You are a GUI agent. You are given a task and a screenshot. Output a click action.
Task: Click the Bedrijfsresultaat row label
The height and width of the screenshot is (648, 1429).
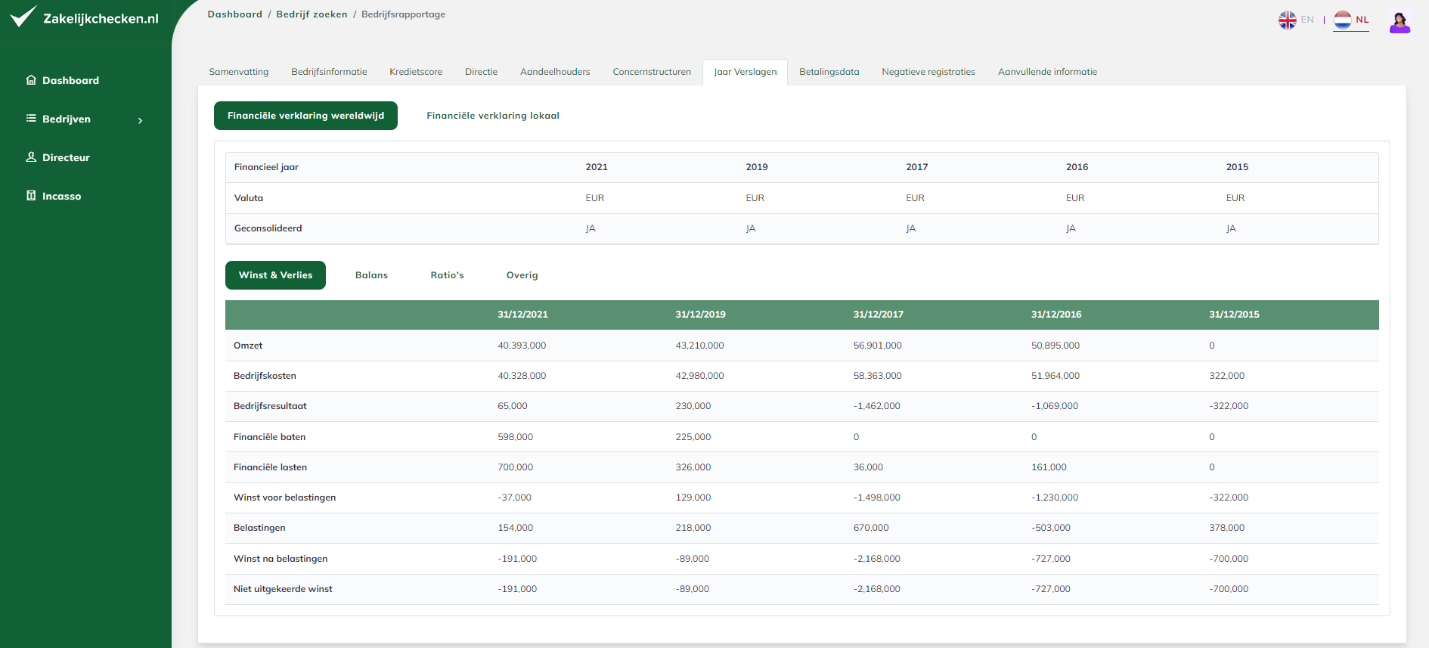[270, 406]
